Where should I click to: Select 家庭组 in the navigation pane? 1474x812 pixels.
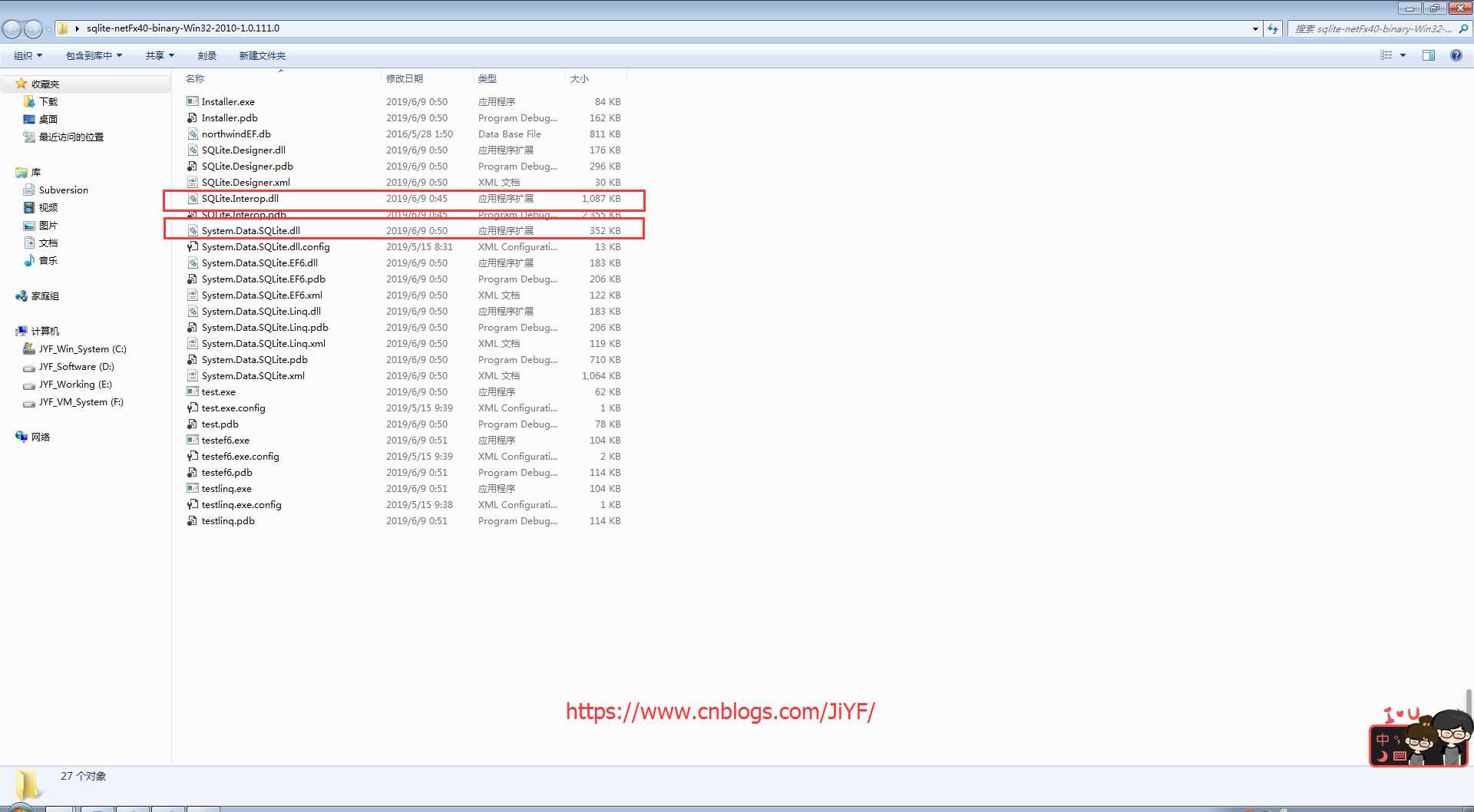45,295
